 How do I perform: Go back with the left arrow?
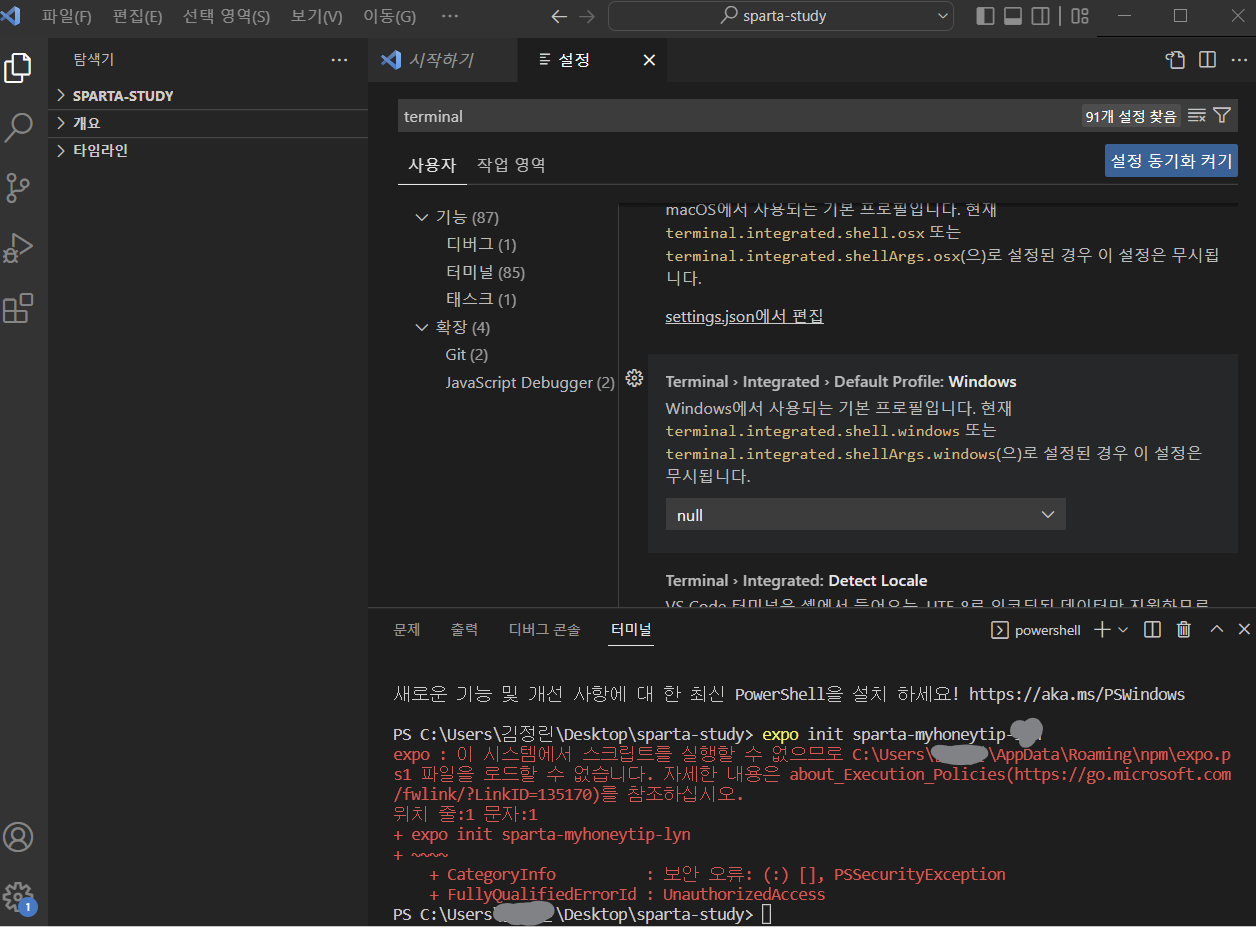(x=559, y=16)
